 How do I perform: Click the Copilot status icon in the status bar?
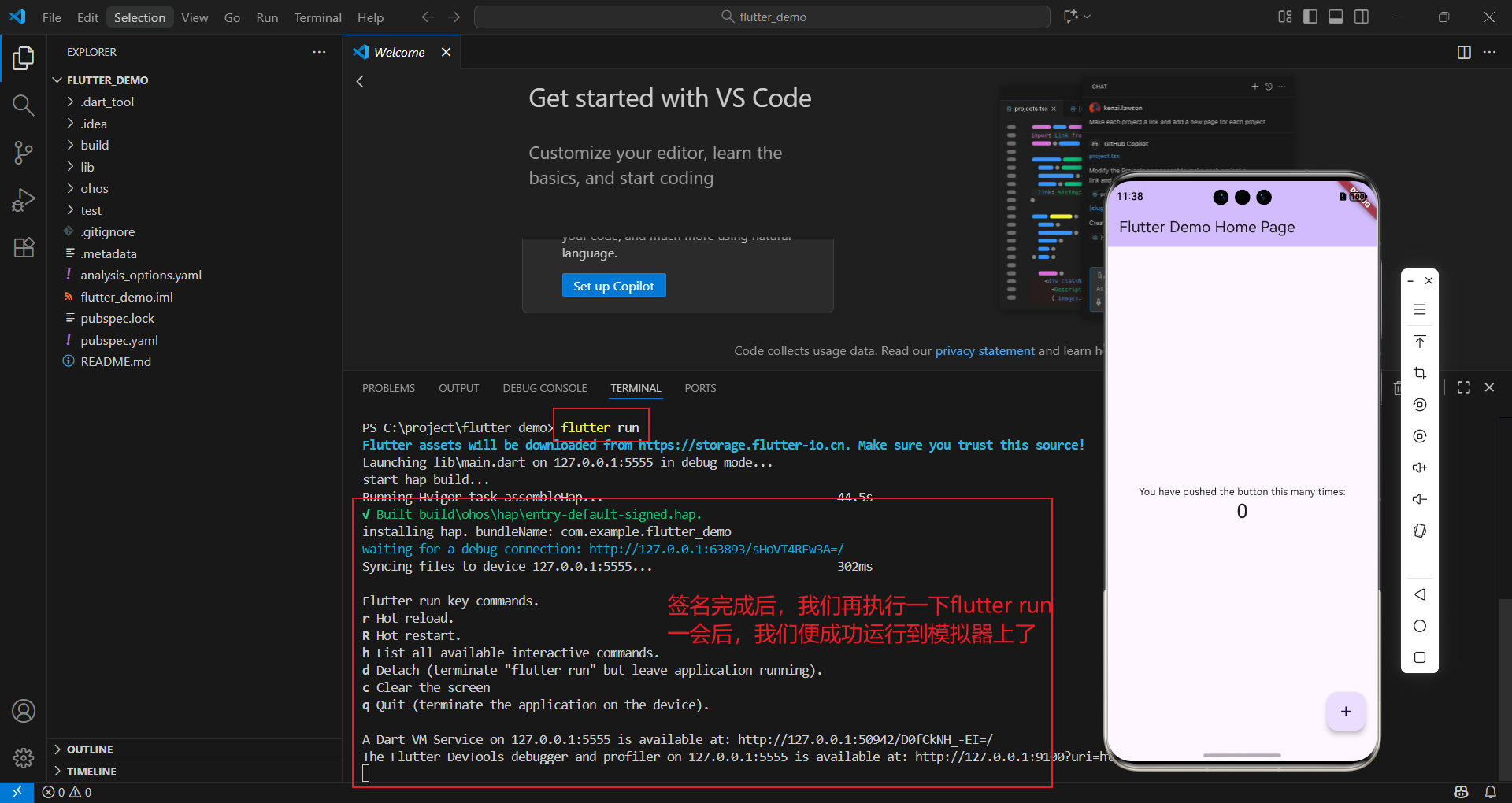click(1461, 792)
